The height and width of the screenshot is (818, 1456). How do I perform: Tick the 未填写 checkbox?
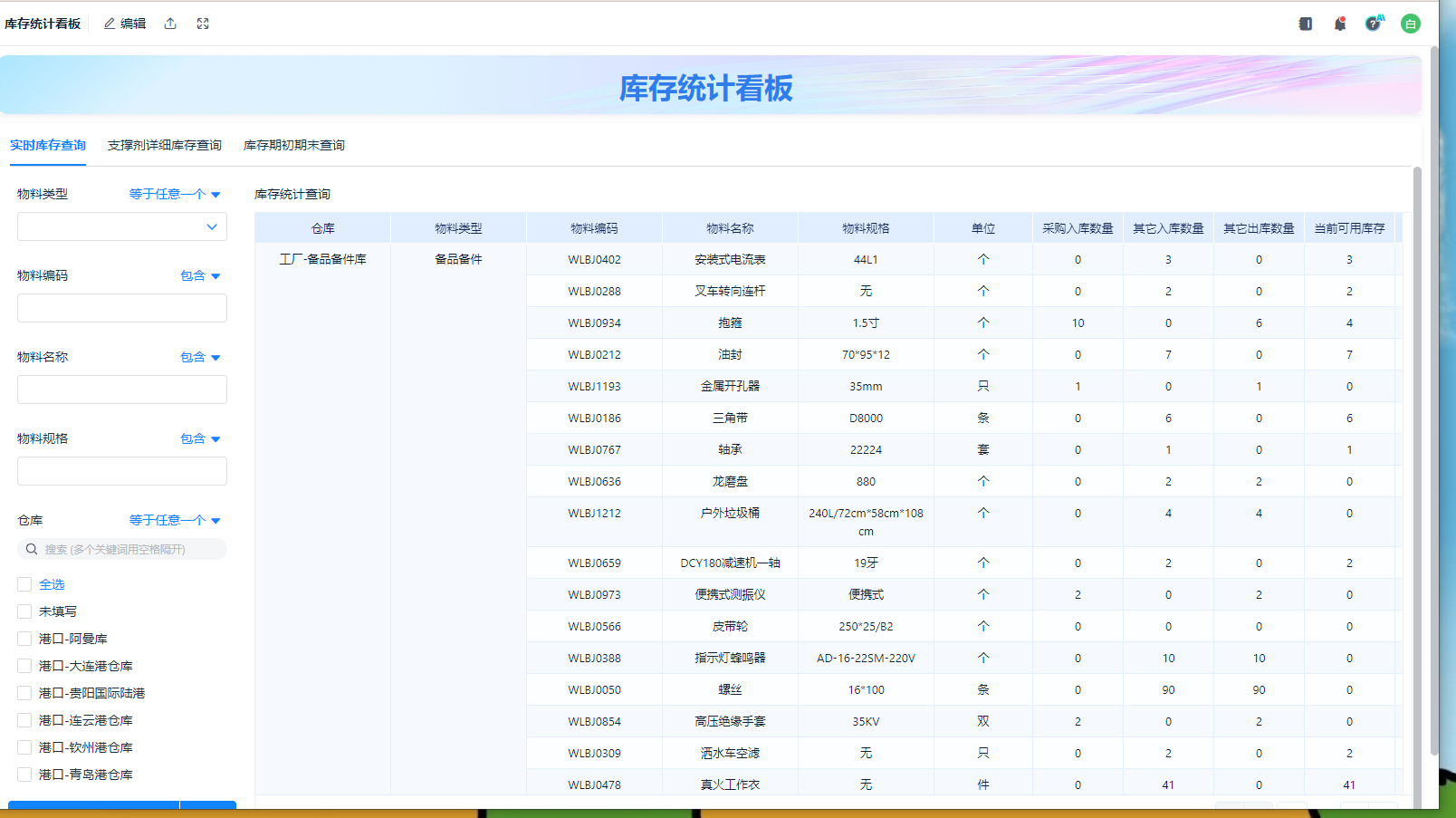[x=24, y=611]
